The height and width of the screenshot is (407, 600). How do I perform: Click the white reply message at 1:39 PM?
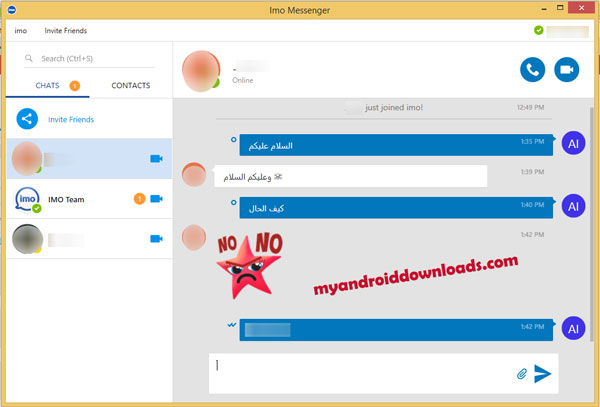coord(351,176)
